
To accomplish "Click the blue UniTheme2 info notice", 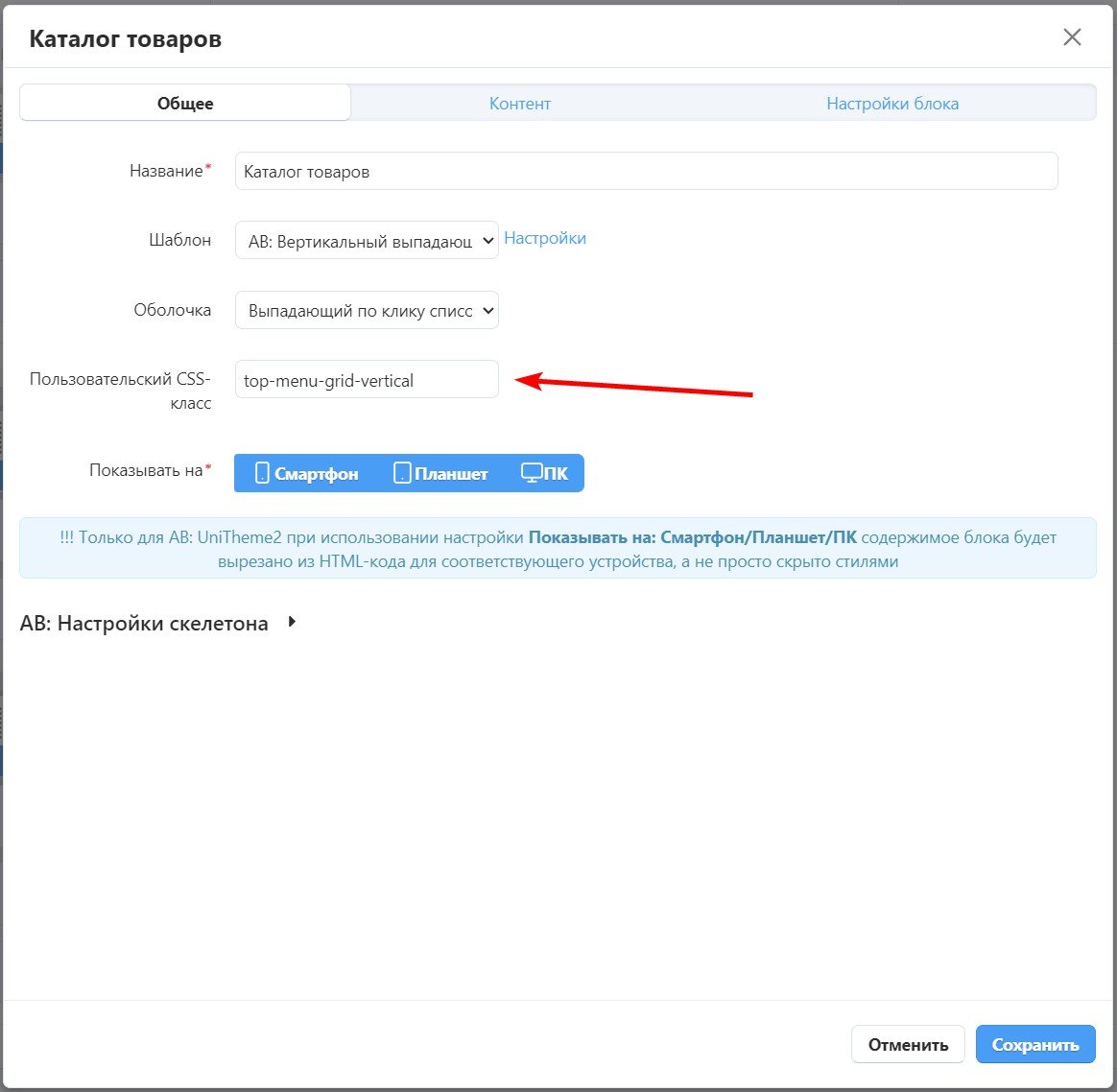I will tap(558, 549).
